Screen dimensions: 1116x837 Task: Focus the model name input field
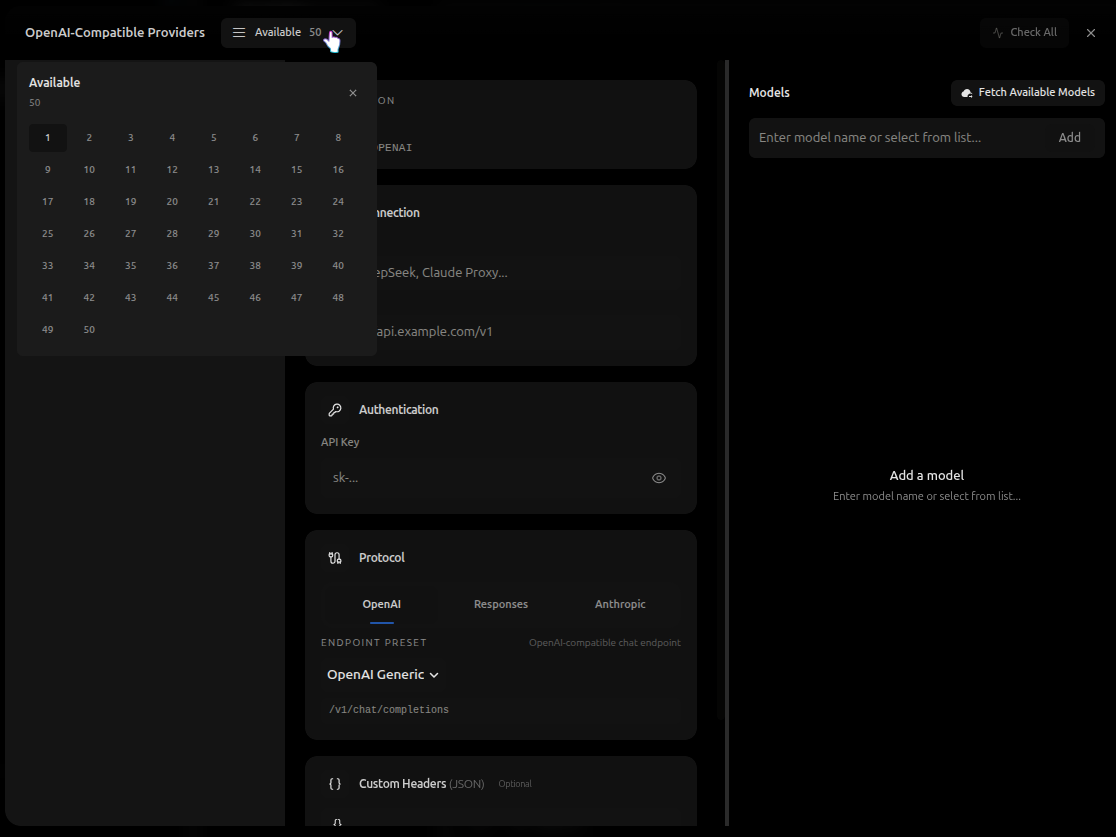click(897, 138)
